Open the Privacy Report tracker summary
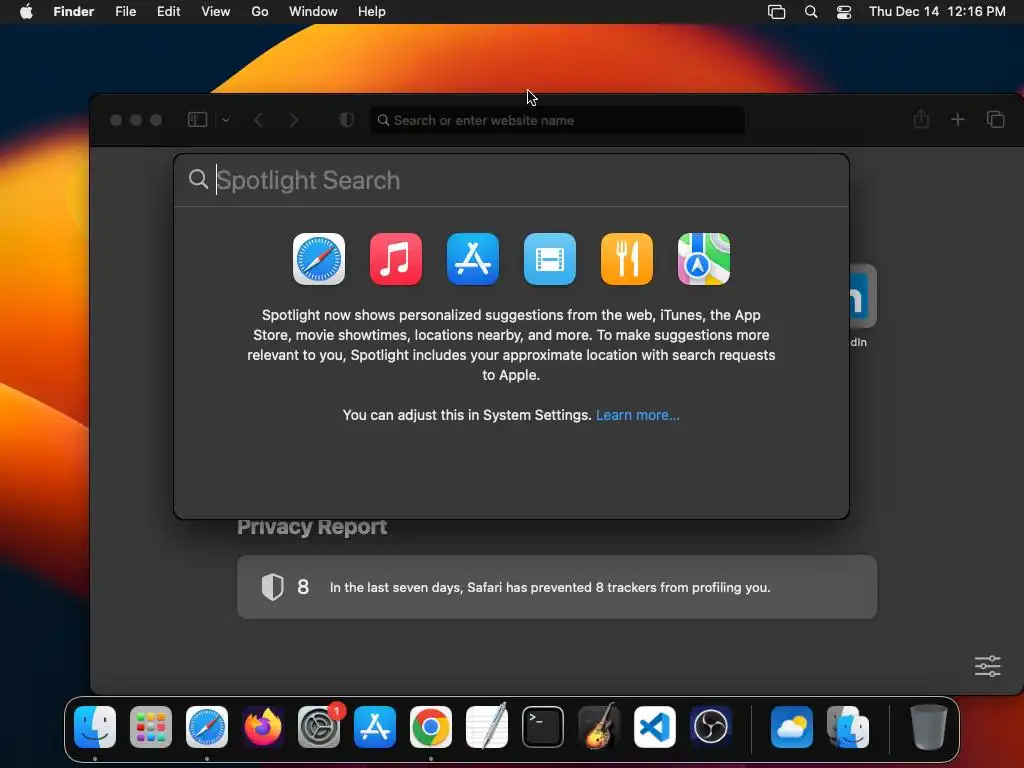Screen dimensions: 1024x768 [x=557, y=587]
